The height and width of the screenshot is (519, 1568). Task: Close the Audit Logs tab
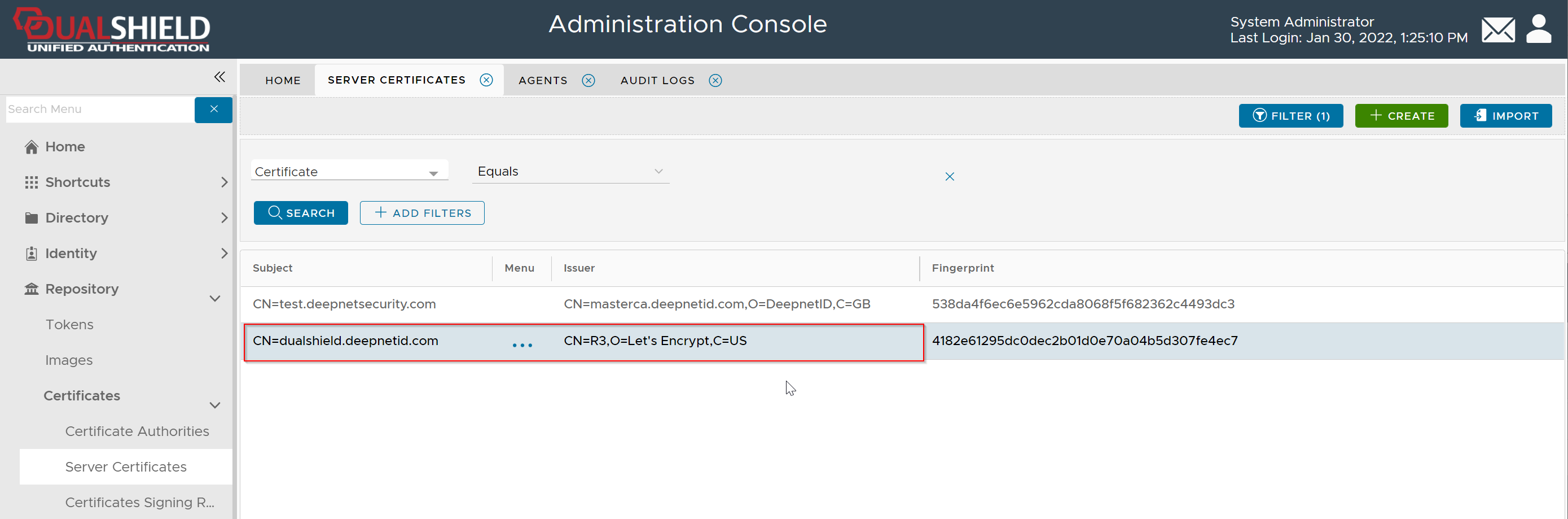(x=715, y=80)
